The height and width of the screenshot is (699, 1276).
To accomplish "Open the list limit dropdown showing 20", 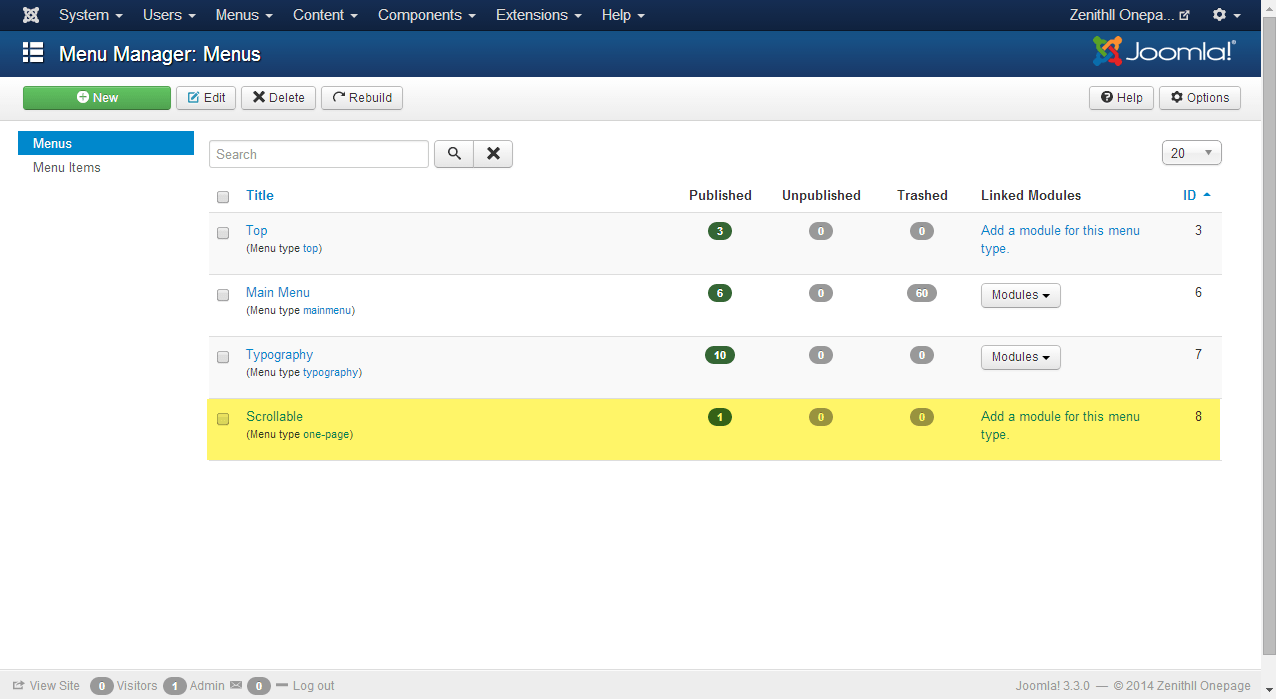I will coord(1192,153).
